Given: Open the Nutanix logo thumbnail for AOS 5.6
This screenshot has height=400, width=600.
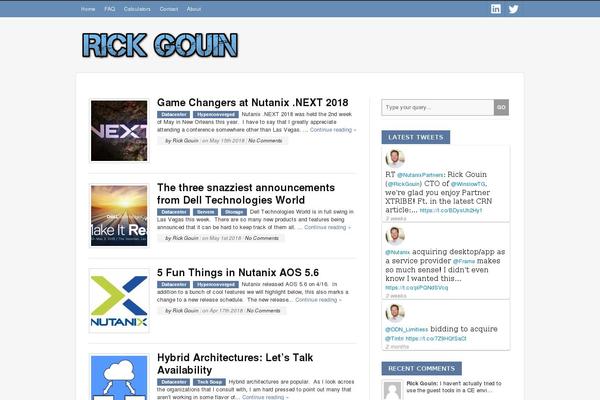Looking at the screenshot, I should tap(119, 300).
